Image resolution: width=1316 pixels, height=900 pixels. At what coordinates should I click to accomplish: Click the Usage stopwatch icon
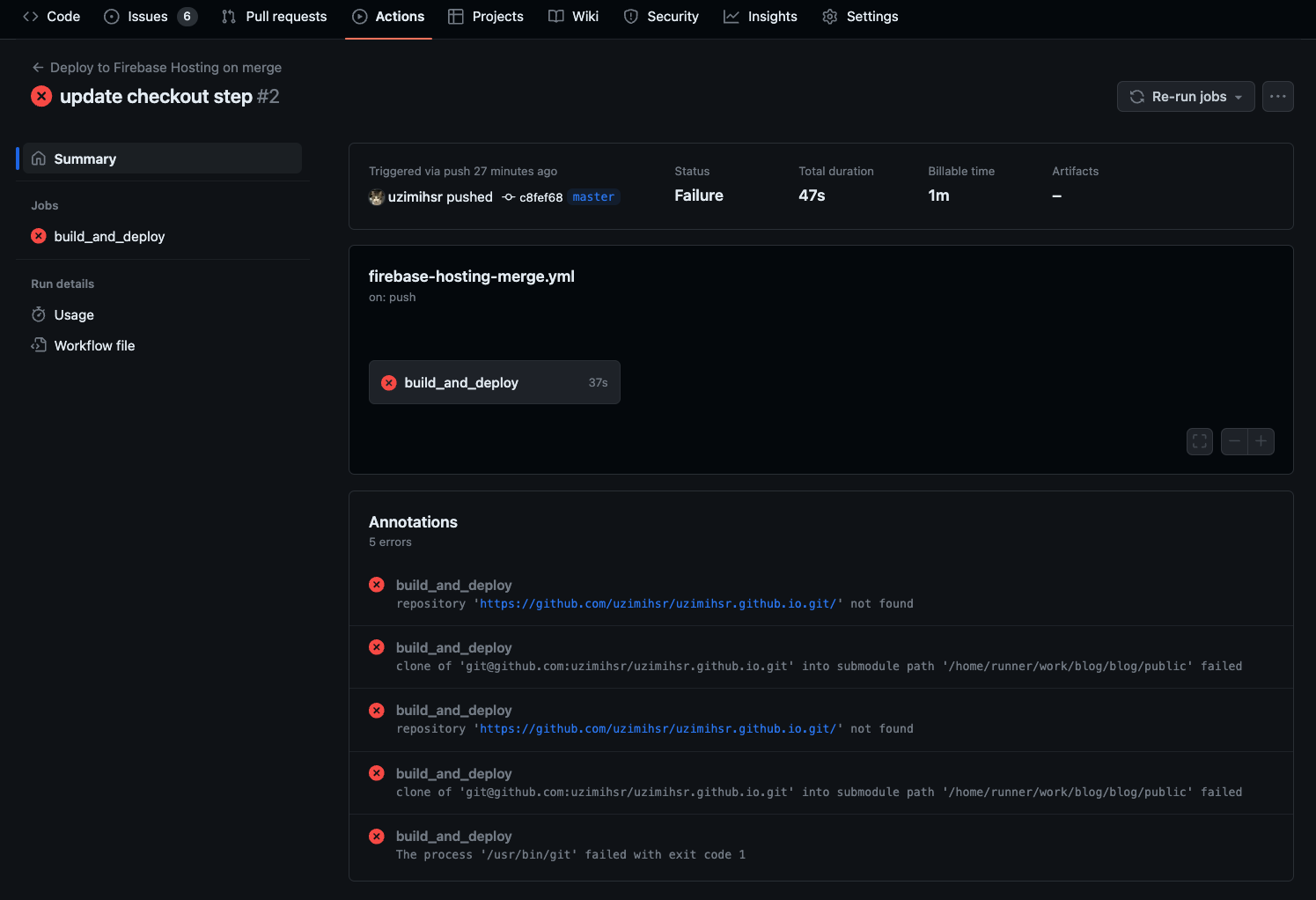coord(39,314)
